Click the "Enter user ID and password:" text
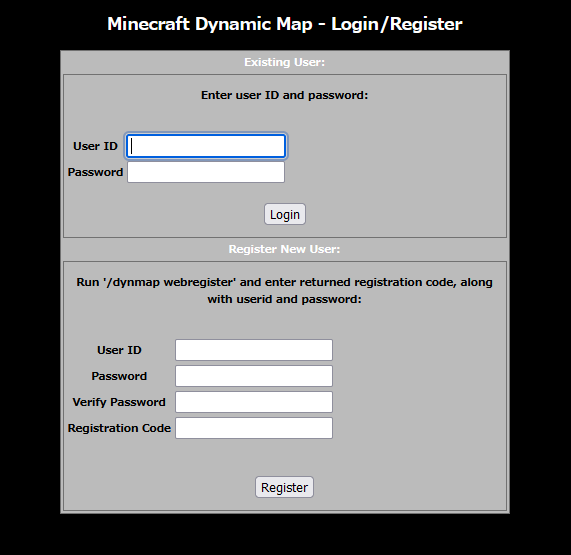The image size is (571, 555). pyautogui.click(x=284, y=95)
